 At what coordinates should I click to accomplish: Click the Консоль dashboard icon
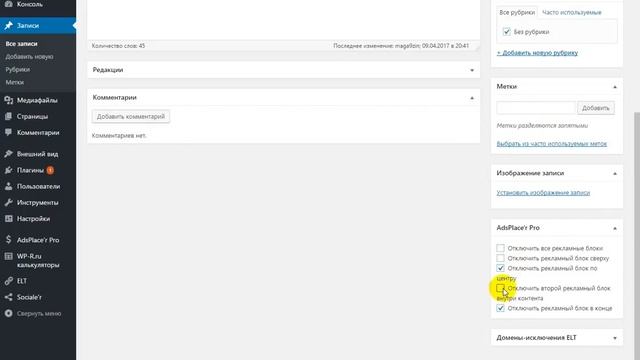[9, 4]
